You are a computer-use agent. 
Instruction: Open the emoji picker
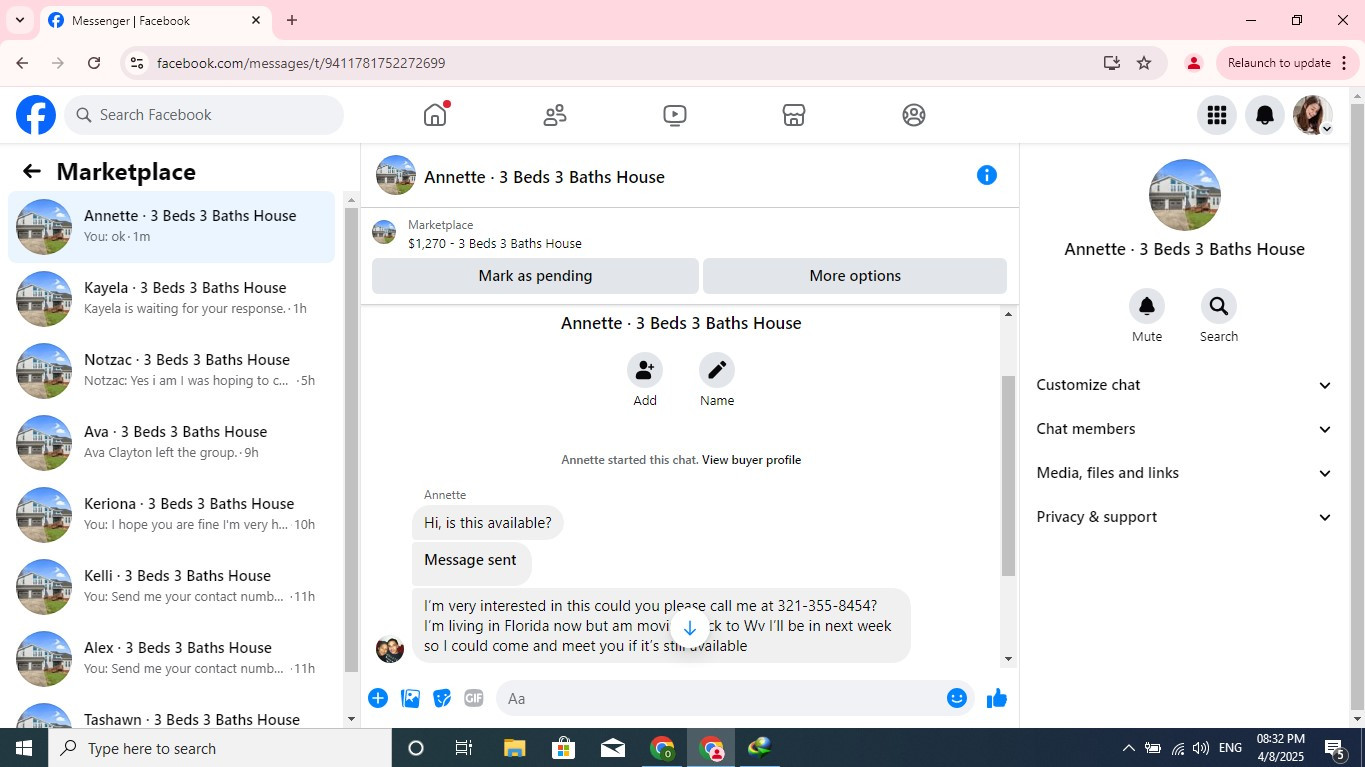(x=957, y=698)
